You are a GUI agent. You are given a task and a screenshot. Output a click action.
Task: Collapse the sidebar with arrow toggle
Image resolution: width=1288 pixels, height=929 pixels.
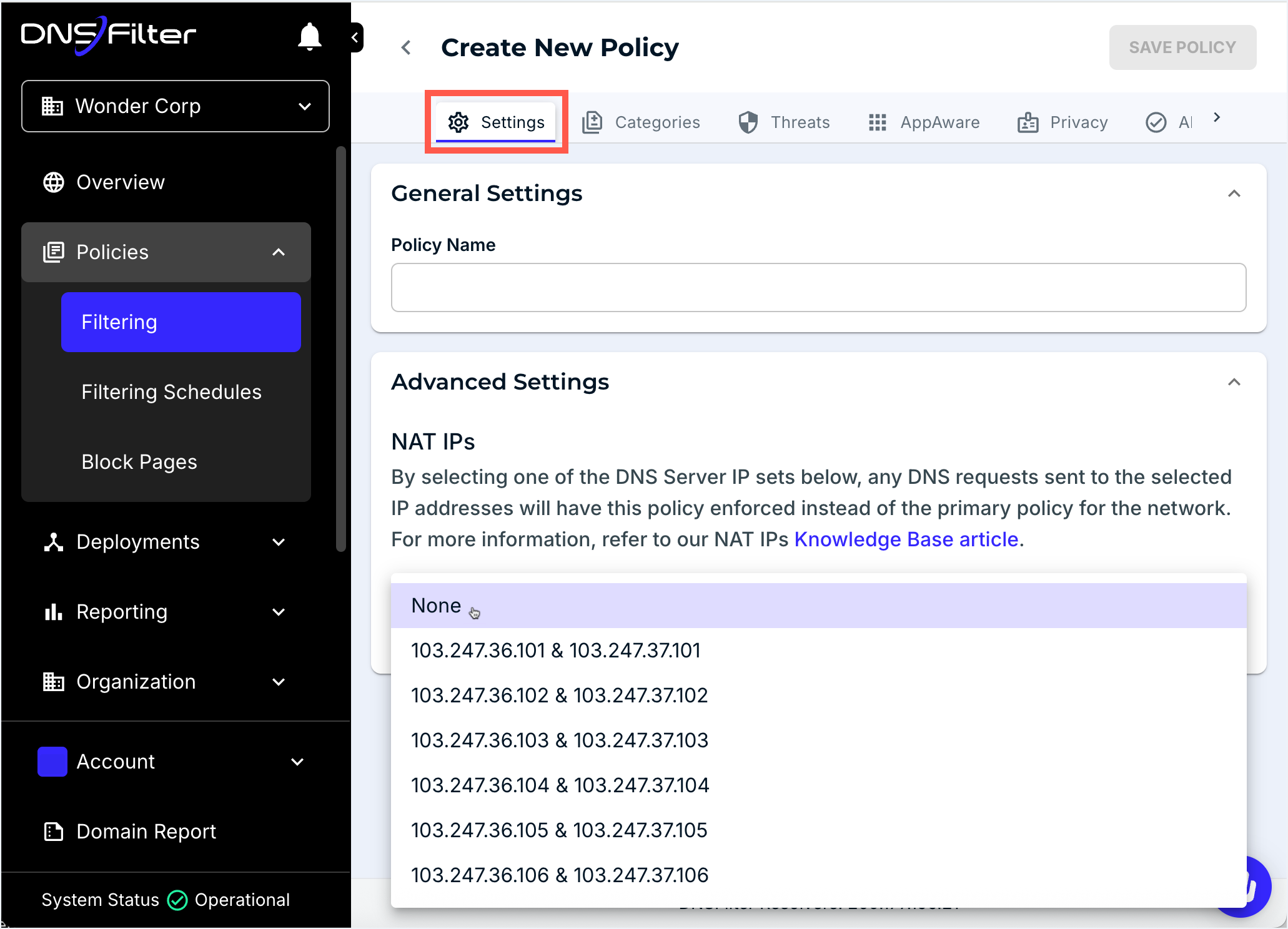(x=355, y=37)
